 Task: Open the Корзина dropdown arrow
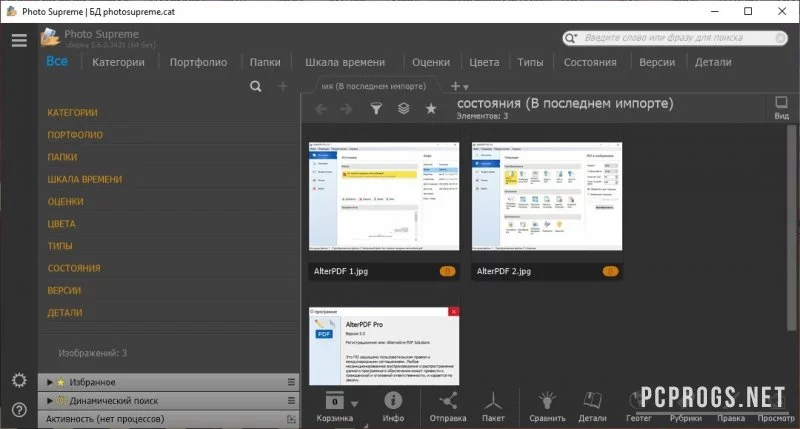355,404
